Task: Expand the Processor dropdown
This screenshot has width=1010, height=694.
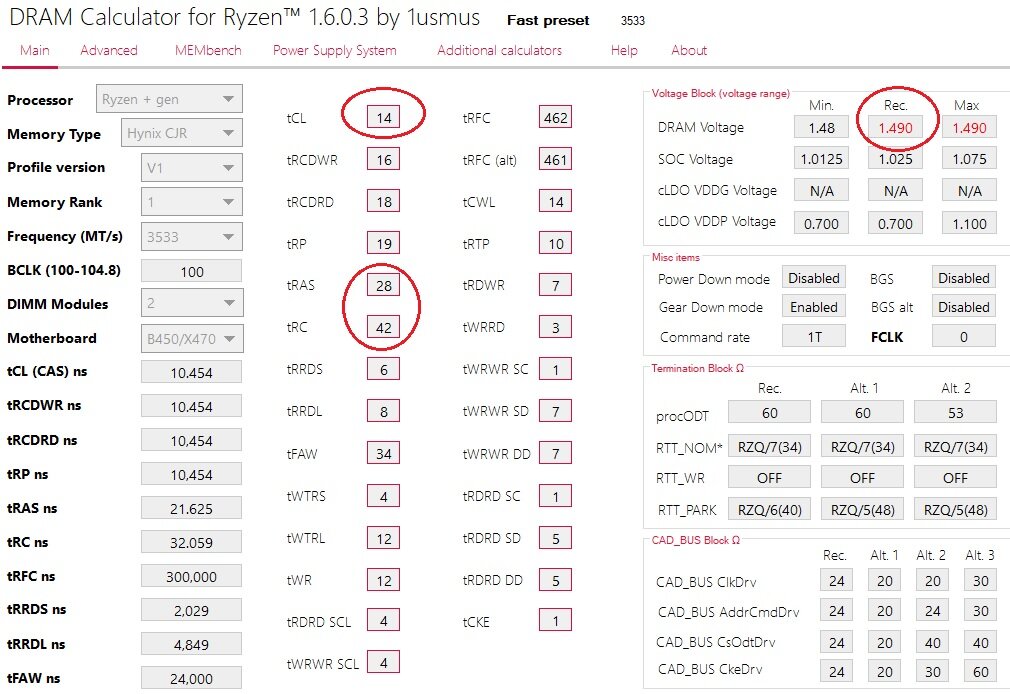Action: (x=169, y=99)
